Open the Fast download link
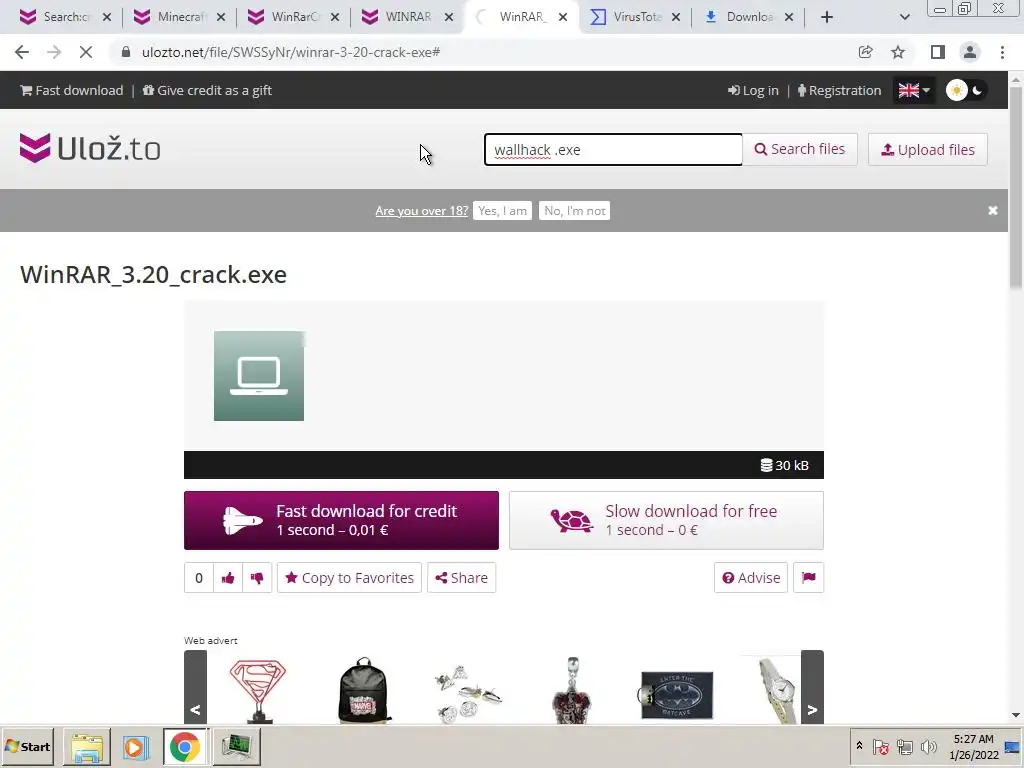The width and height of the screenshot is (1024, 768). [72, 90]
